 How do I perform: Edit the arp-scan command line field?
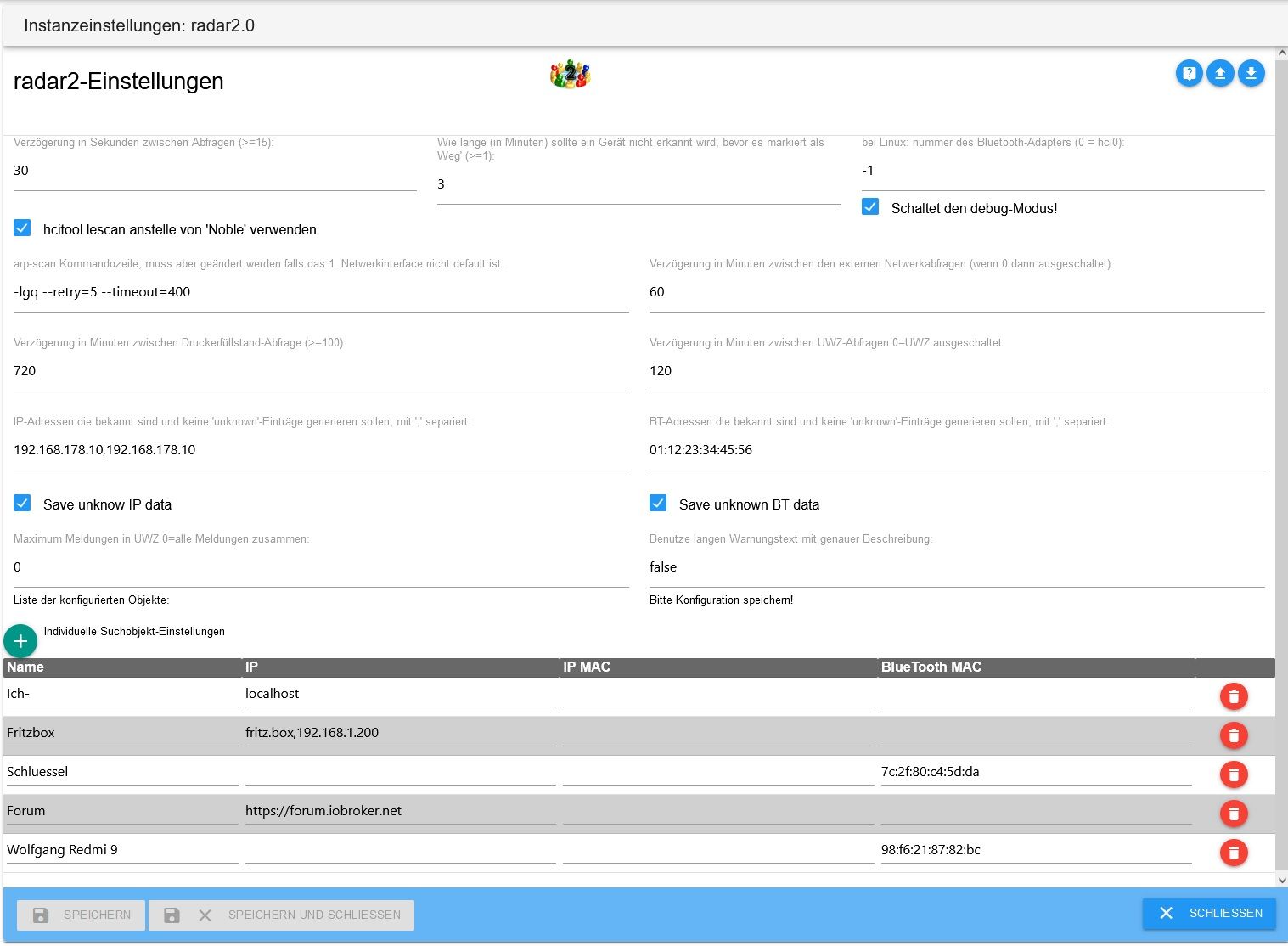(321, 292)
